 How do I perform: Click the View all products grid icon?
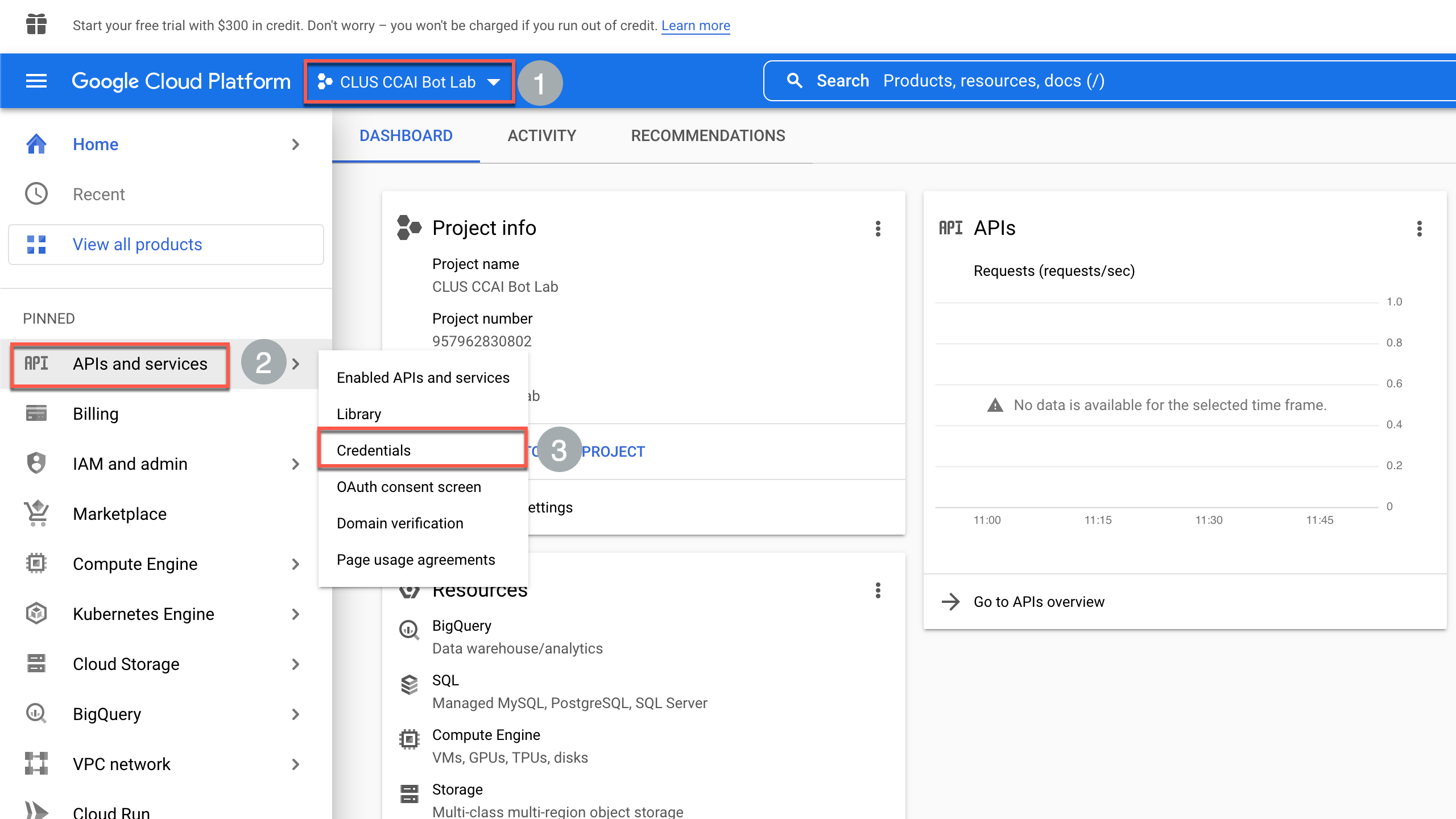(x=36, y=244)
